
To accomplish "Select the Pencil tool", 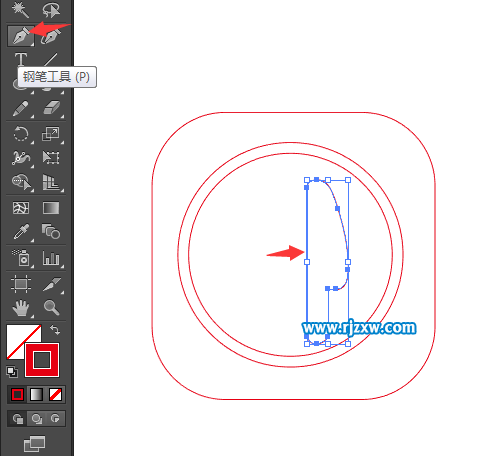I will tap(21, 109).
